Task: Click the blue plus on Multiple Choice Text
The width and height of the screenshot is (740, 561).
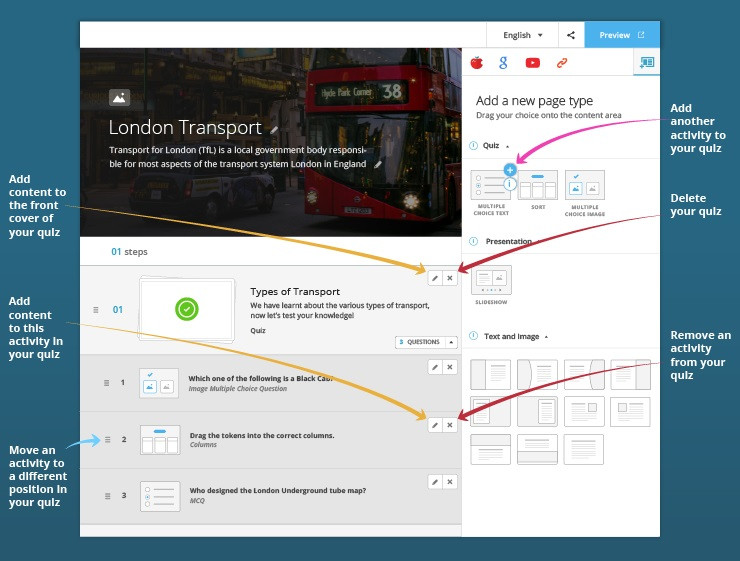Action: coord(510,170)
